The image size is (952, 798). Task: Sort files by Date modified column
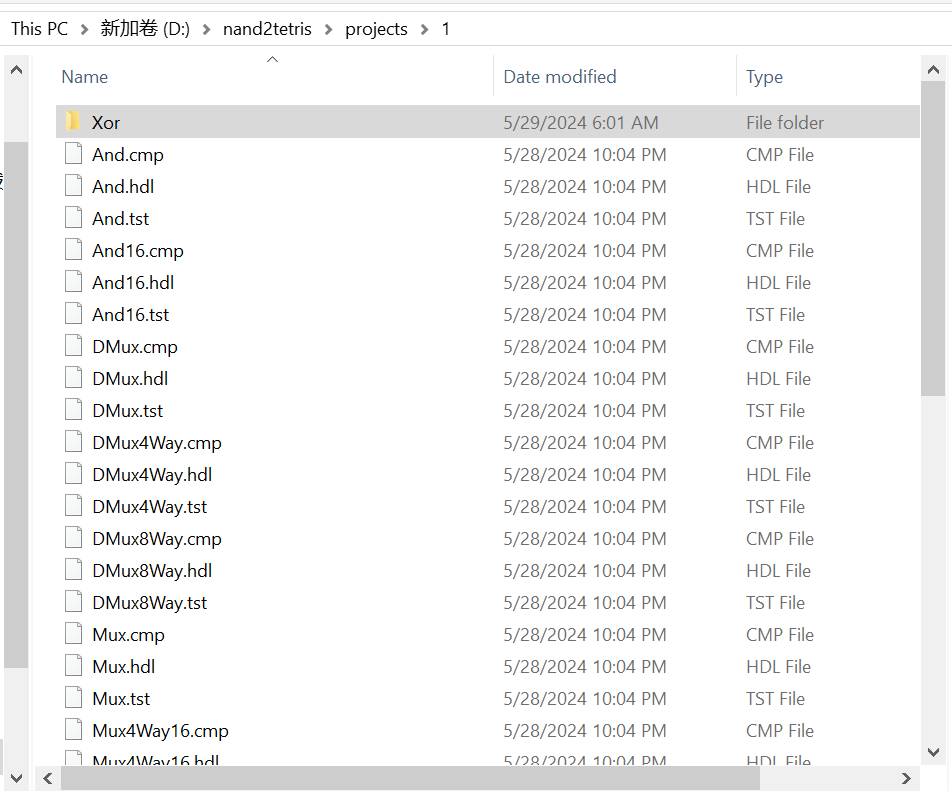coord(560,77)
